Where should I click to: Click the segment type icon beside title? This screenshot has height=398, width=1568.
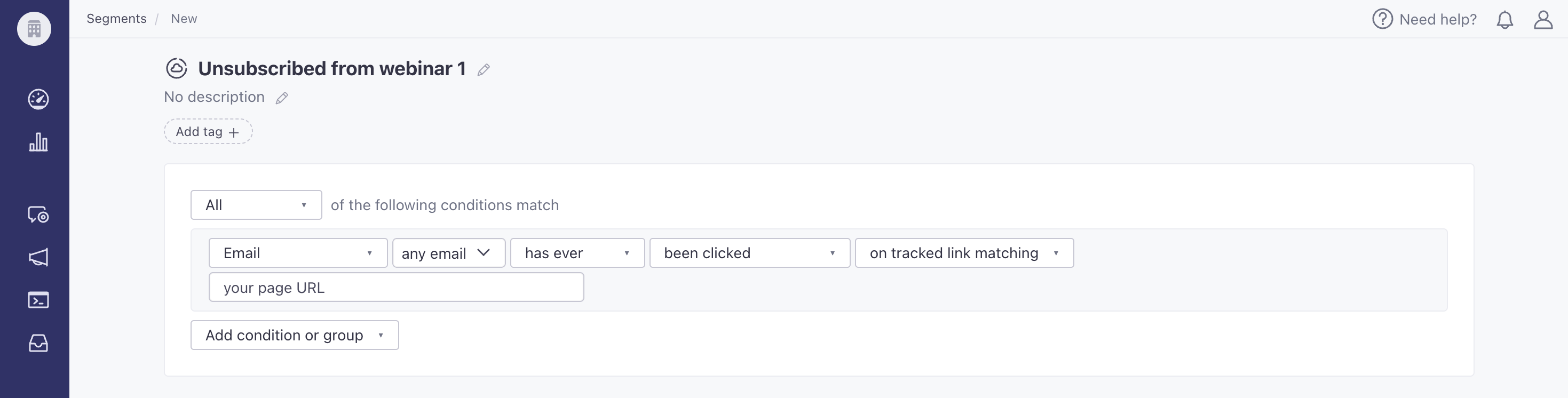[x=177, y=68]
